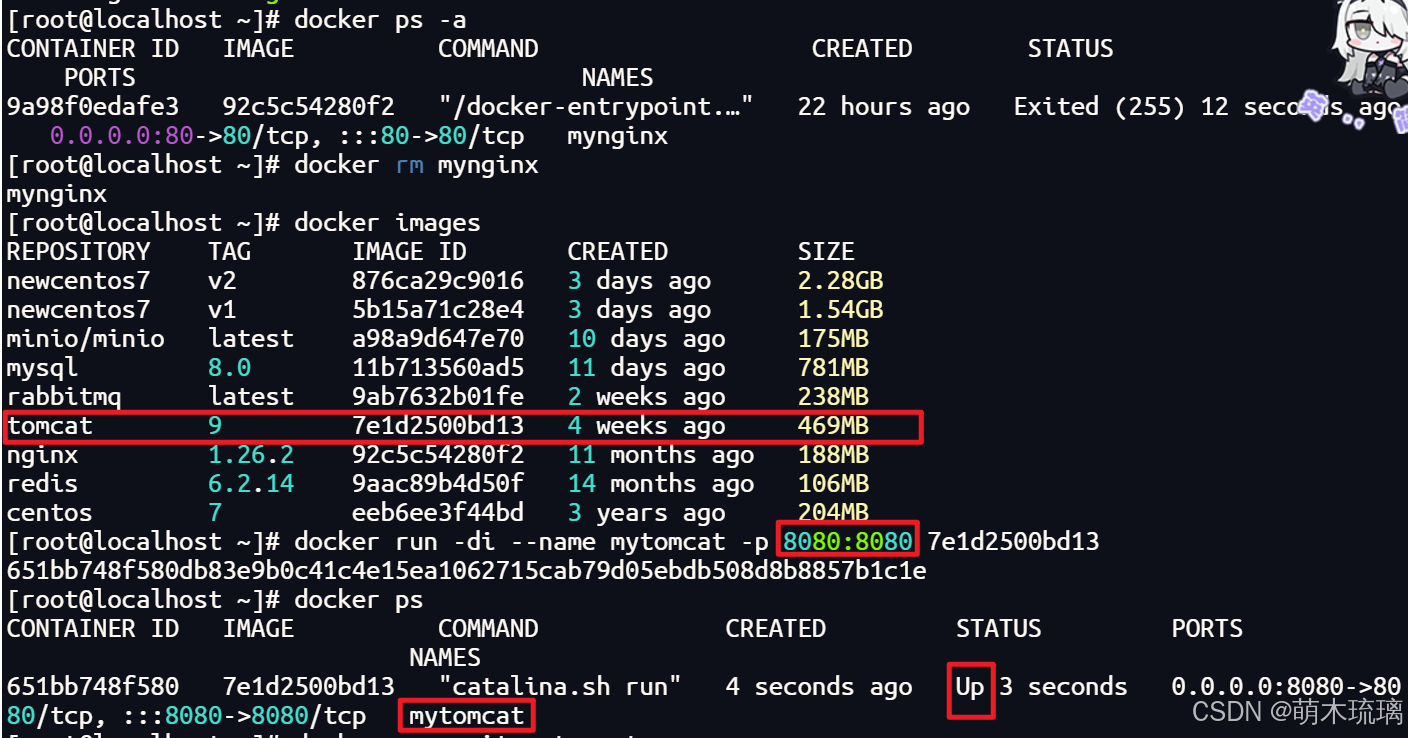
Task: Click container ID 651bb748f580 in docker ps row
Action: coord(93,687)
